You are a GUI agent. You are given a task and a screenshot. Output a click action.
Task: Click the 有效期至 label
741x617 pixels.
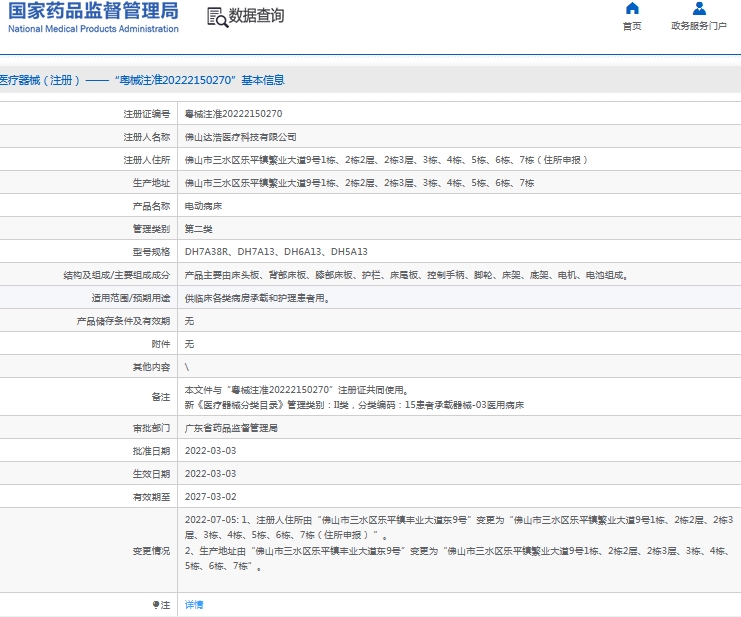151,497
